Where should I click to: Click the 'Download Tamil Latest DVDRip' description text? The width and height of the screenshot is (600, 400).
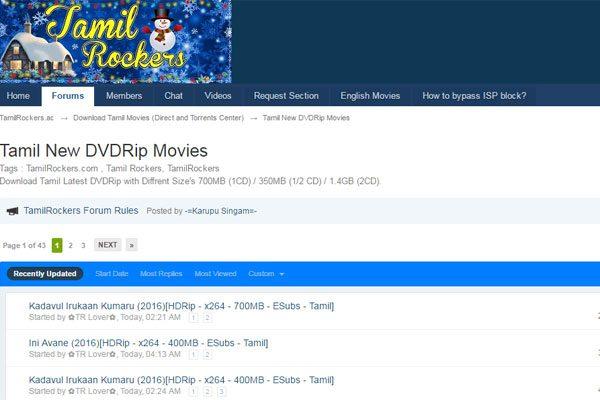tap(190, 181)
